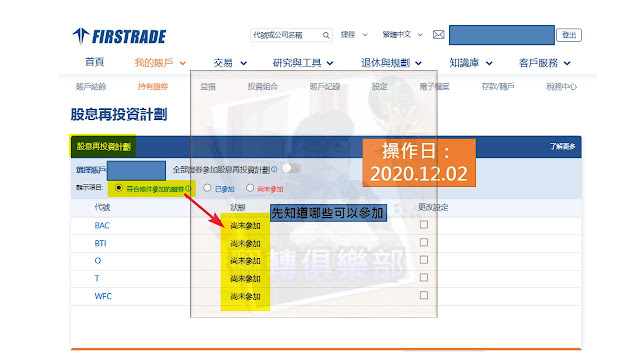Open the T stock symbol link

[97, 278]
